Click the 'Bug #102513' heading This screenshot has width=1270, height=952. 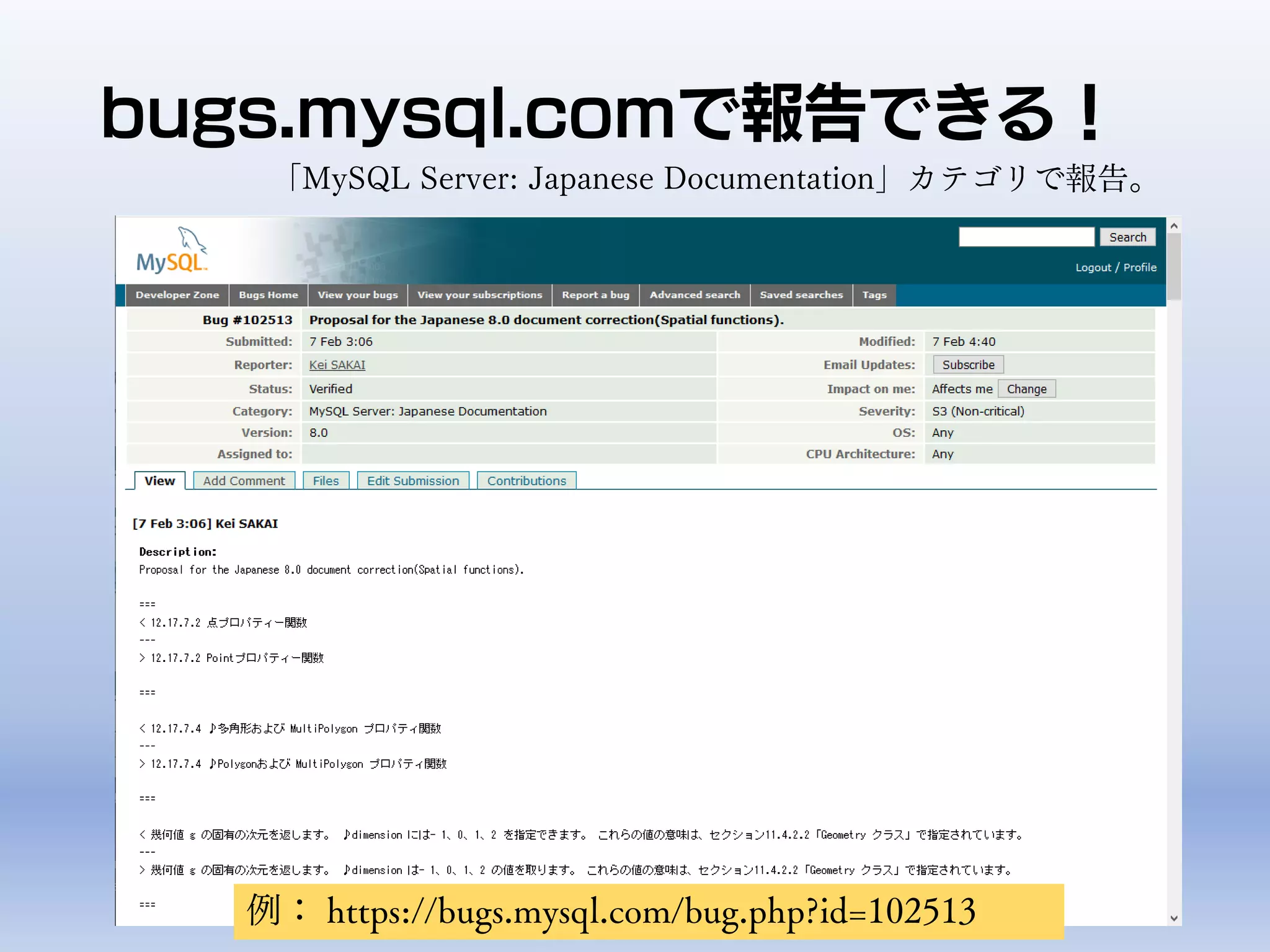coord(247,320)
